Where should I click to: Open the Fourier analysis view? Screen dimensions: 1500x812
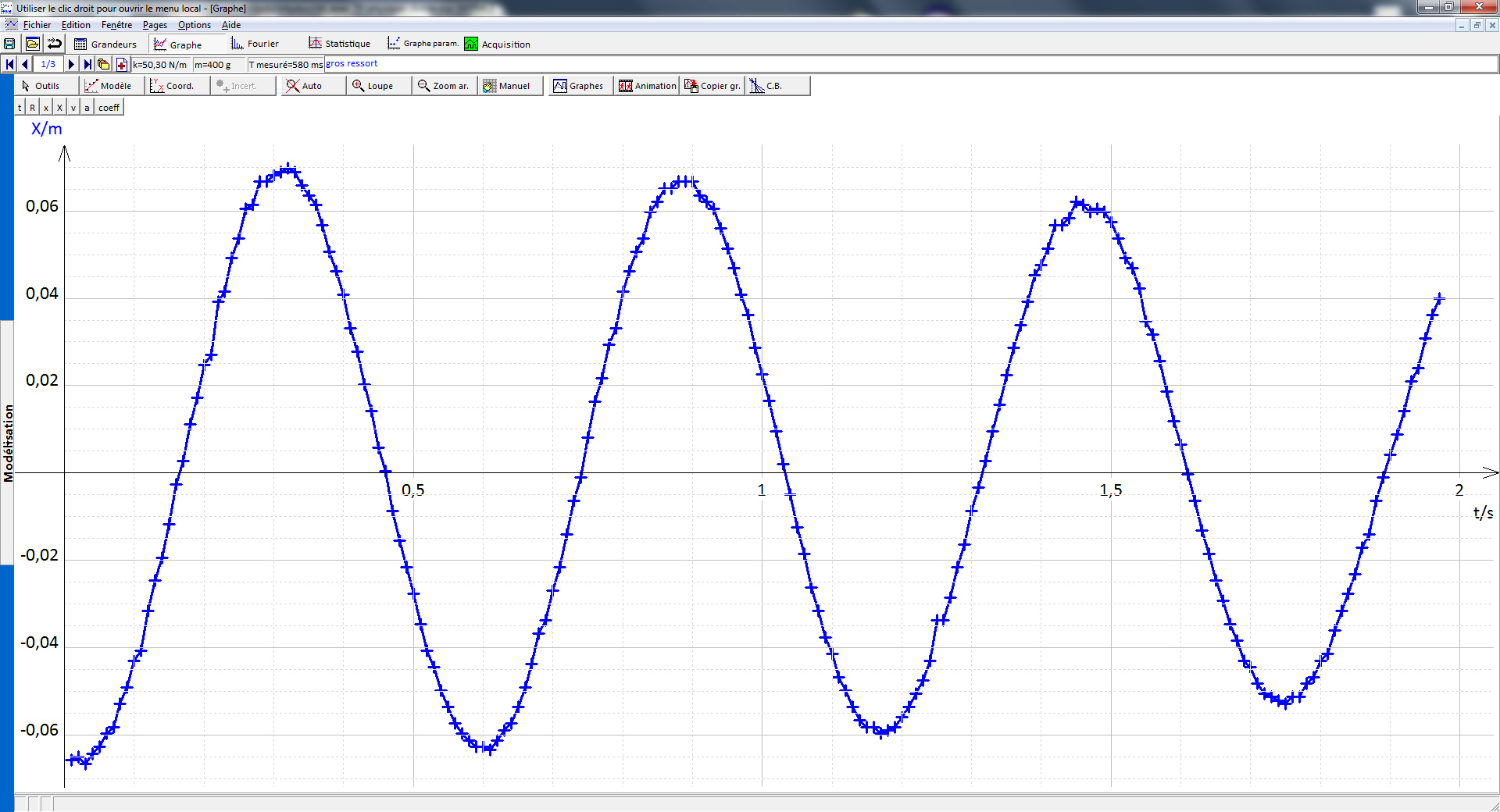click(x=255, y=44)
